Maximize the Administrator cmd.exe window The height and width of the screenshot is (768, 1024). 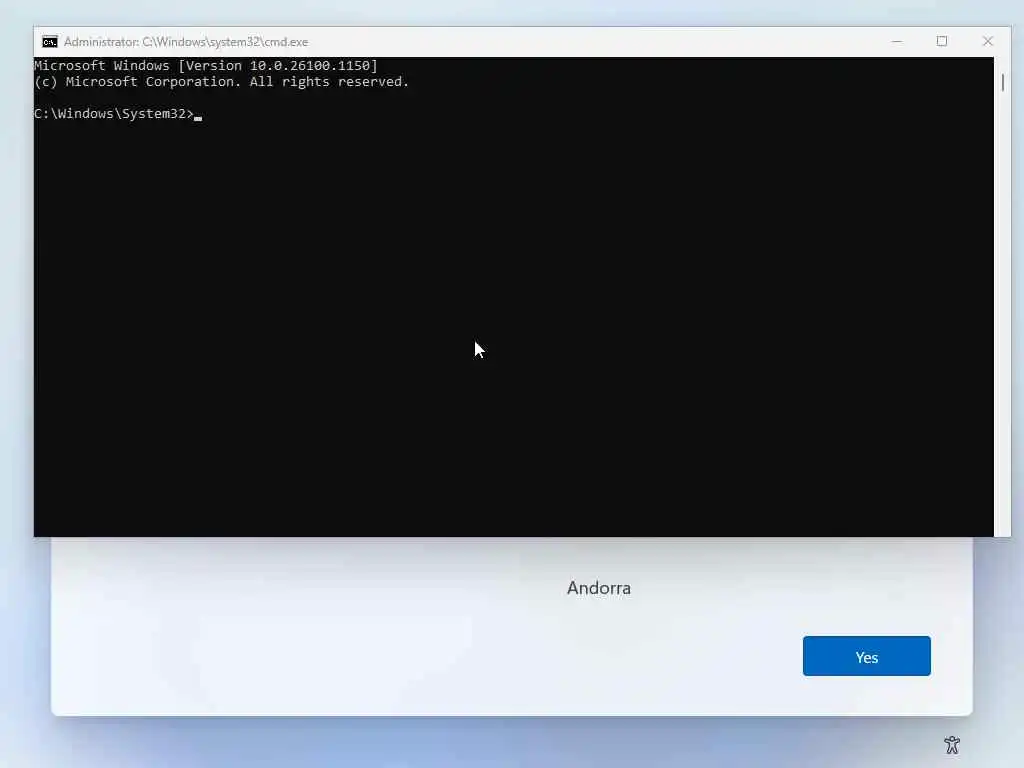[x=942, y=41]
